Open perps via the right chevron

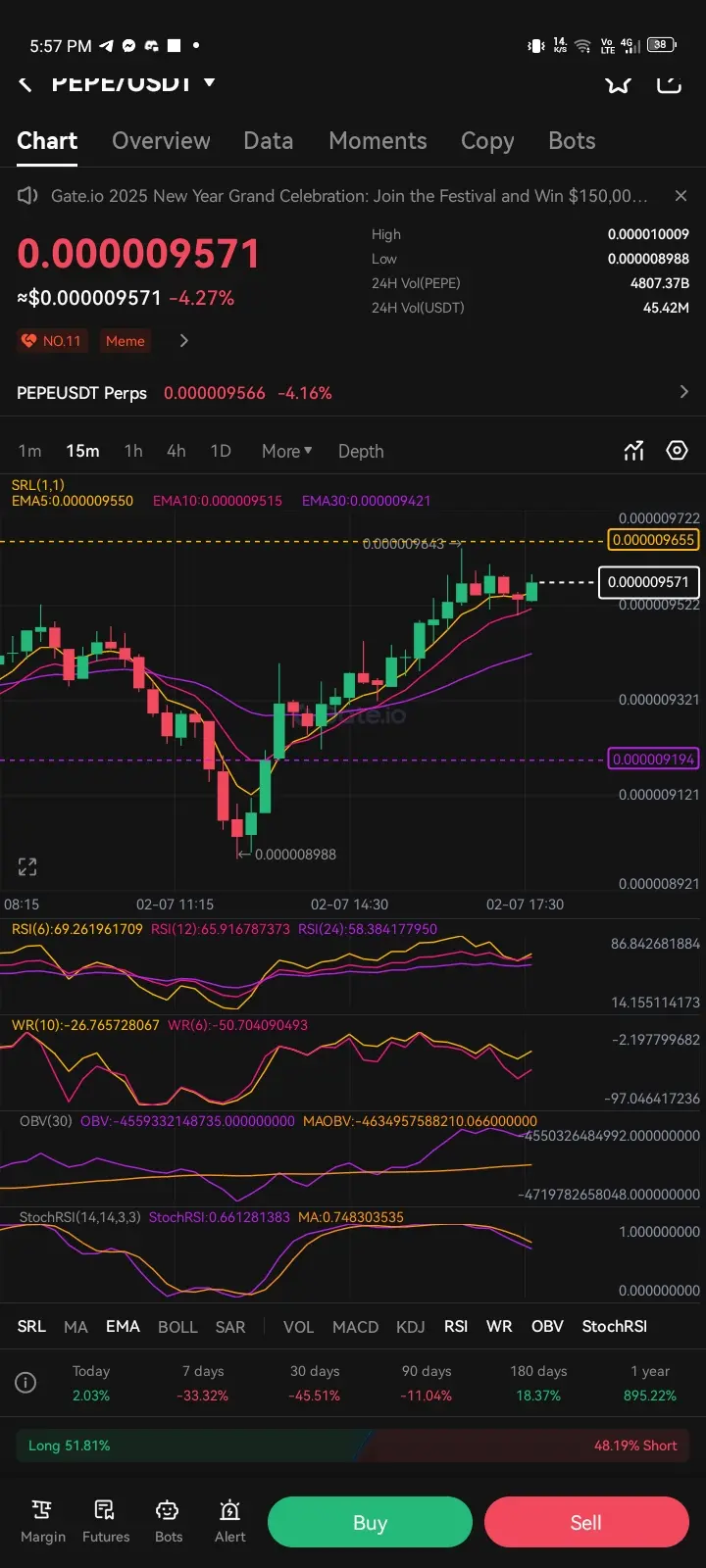[x=683, y=392]
